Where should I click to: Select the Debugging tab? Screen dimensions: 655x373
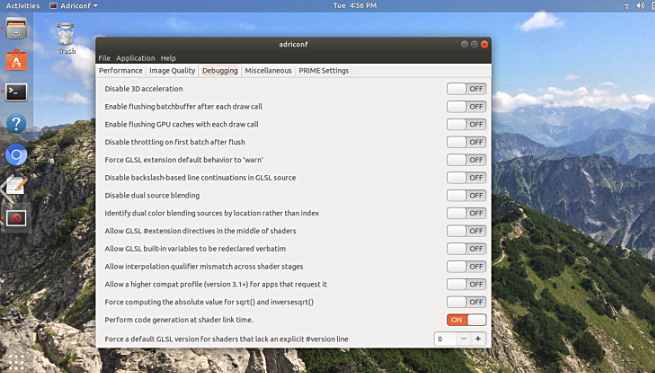coord(220,71)
